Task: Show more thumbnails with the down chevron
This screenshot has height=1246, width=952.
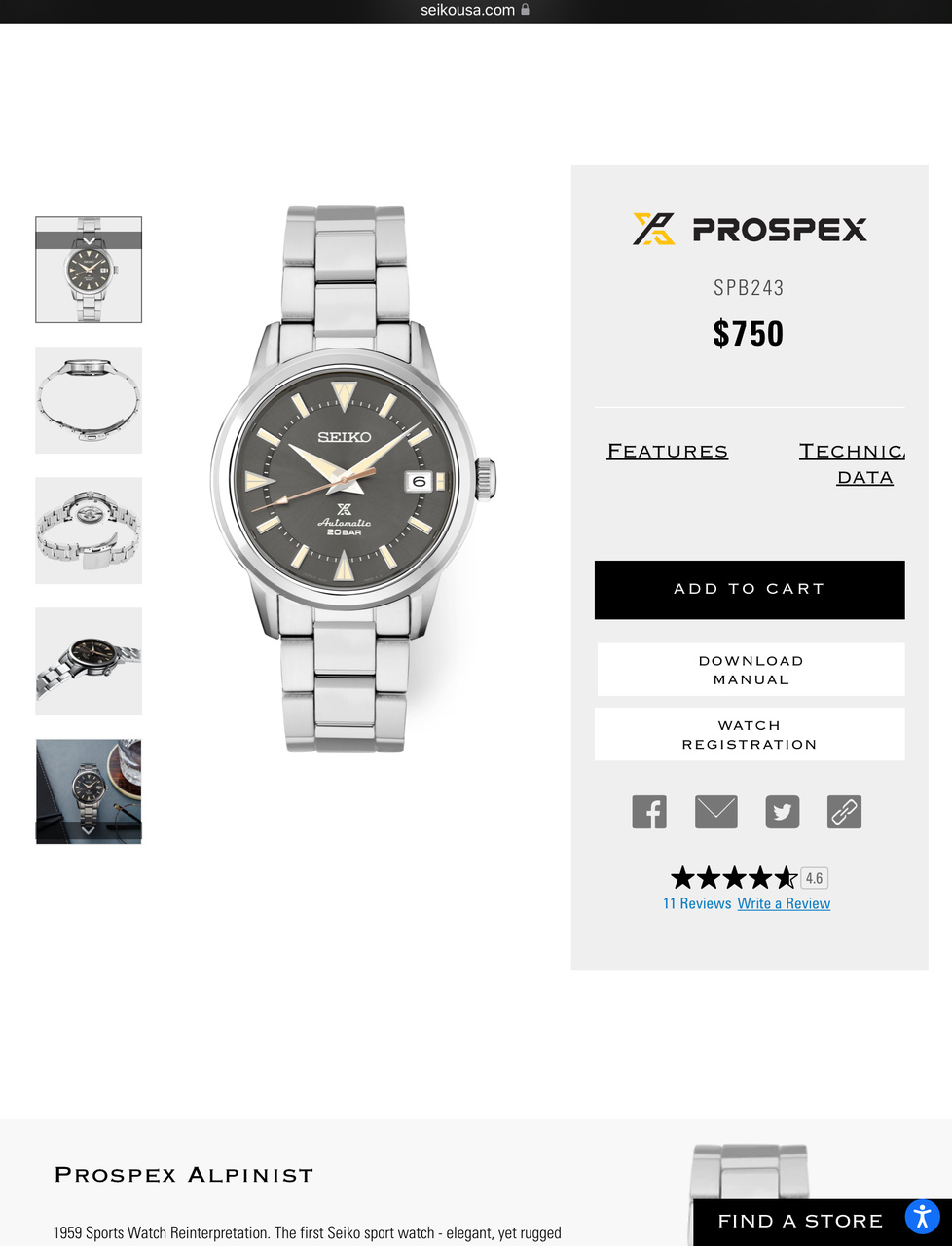Action: [89, 830]
